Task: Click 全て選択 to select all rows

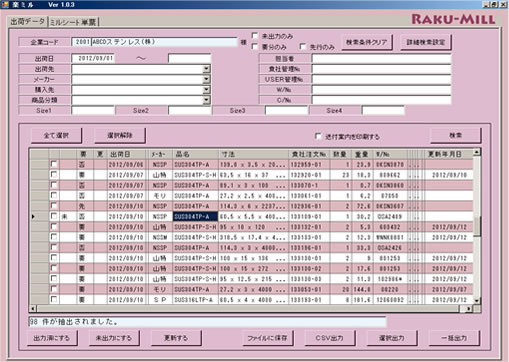Action: click(x=56, y=135)
